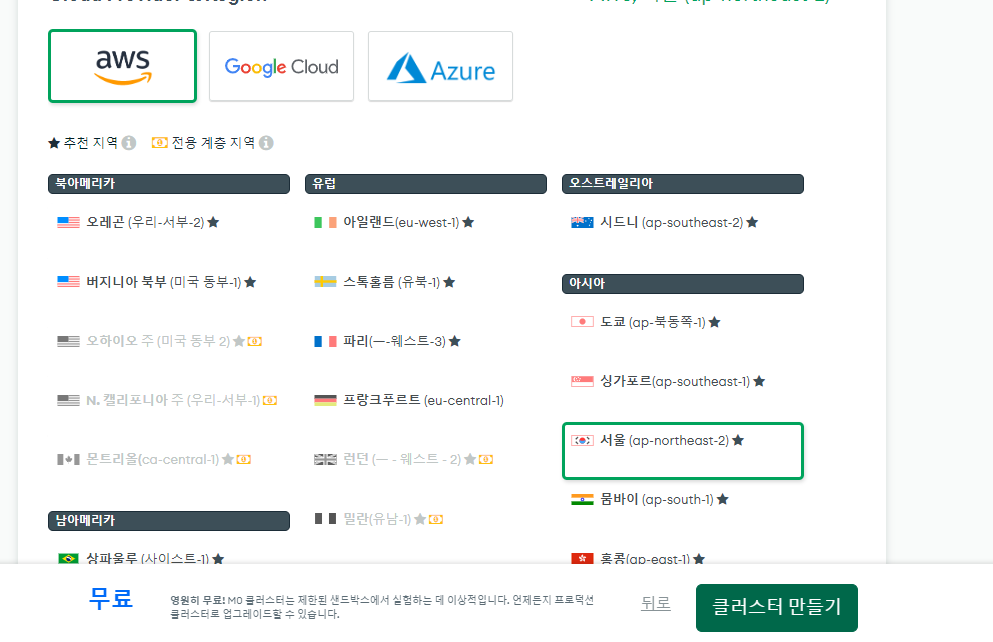
Task: Click the Singapore flag beside 싱가포르
Action: [x=583, y=381]
